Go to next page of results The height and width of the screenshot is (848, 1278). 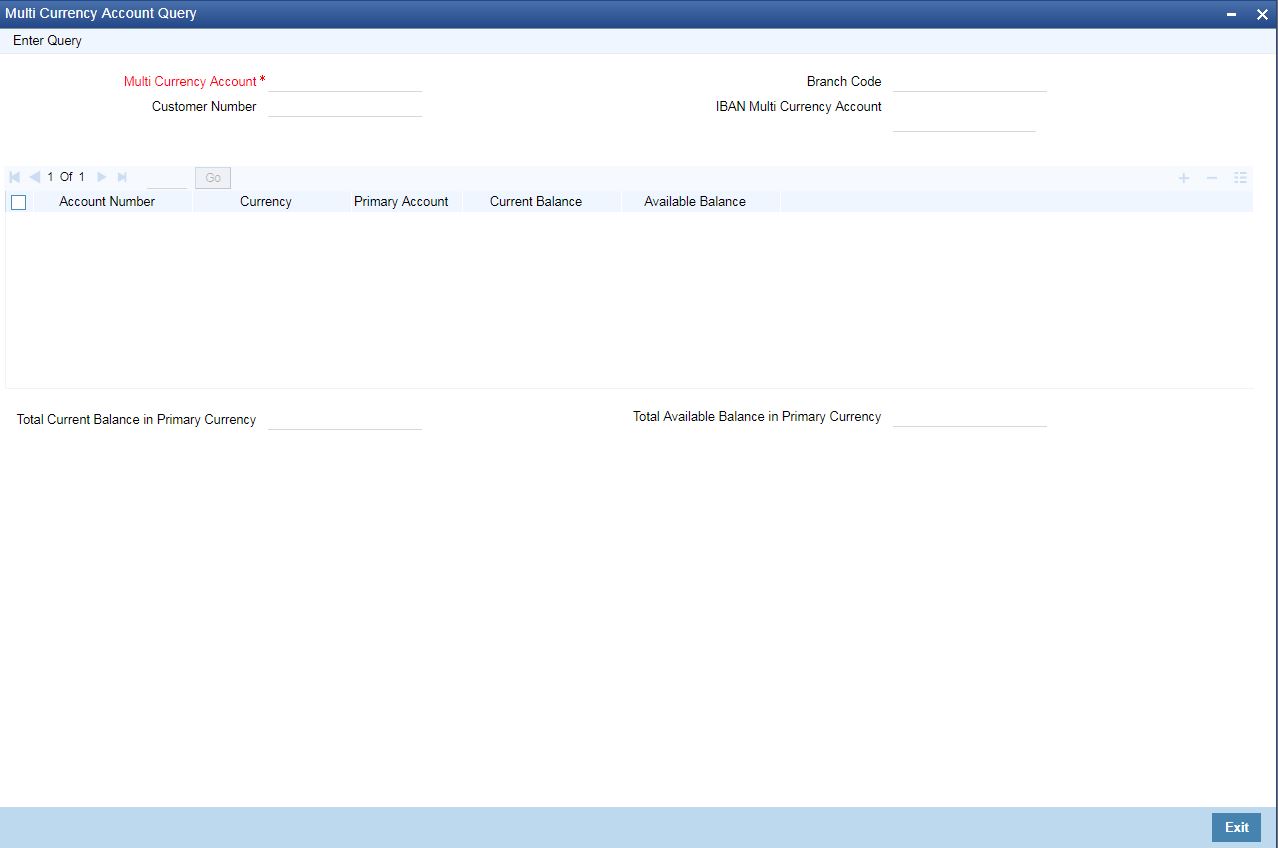(x=101, y=177)
